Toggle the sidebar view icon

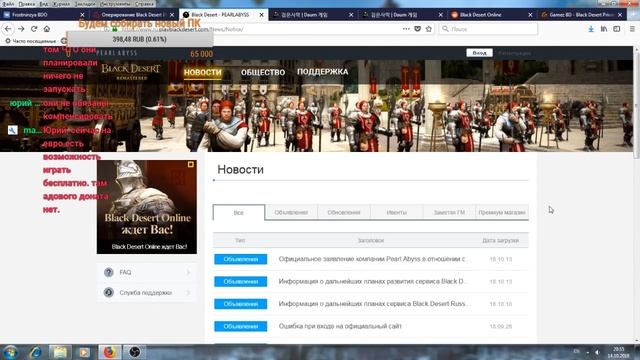(x=617, y=29)
